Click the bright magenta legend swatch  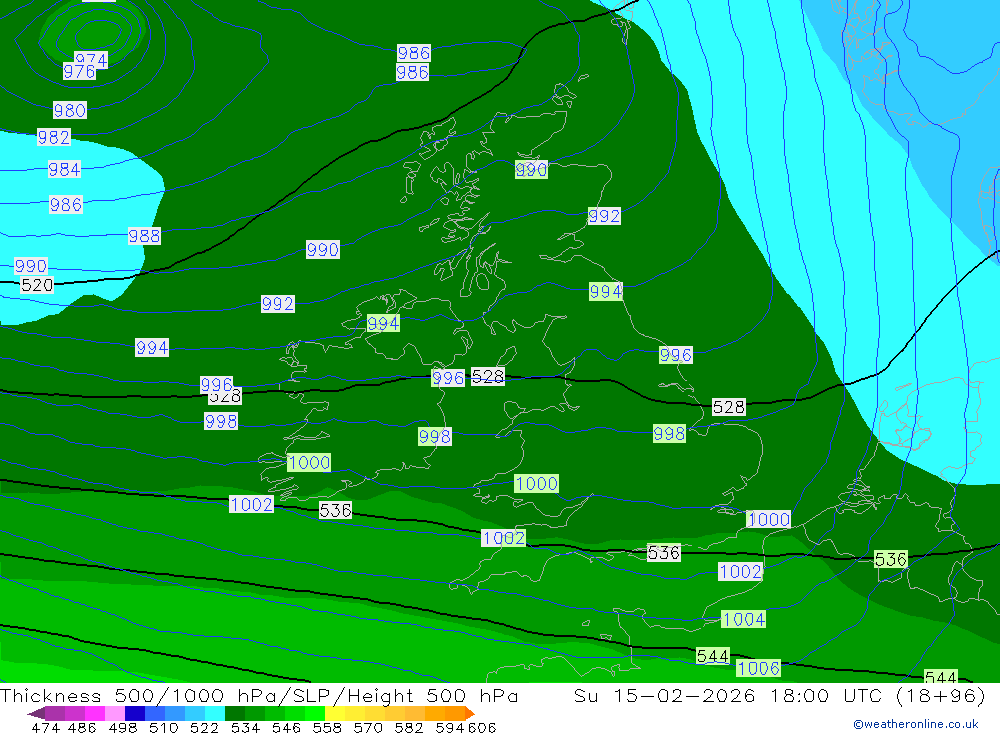click(x=95, y=713)
